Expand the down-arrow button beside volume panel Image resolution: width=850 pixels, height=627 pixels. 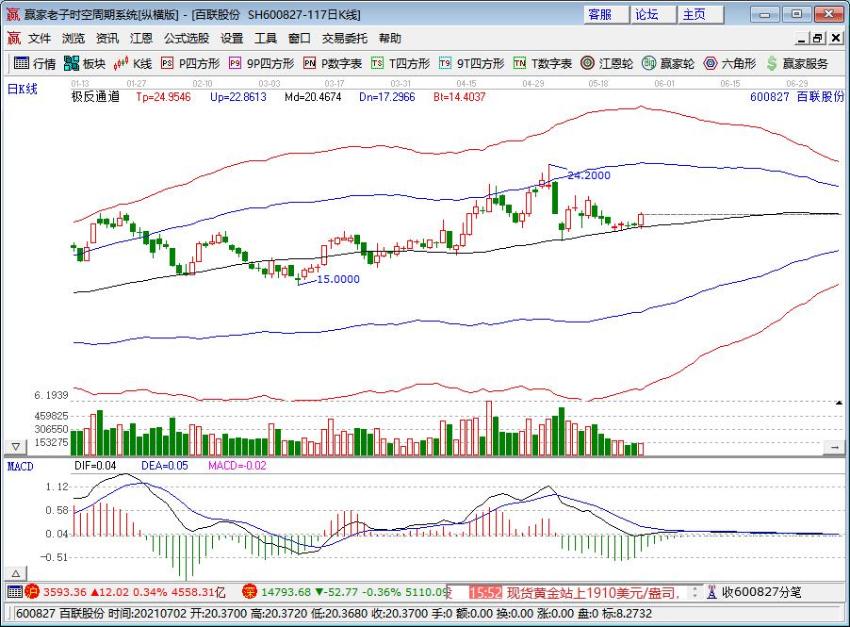(x=16, y=447)
